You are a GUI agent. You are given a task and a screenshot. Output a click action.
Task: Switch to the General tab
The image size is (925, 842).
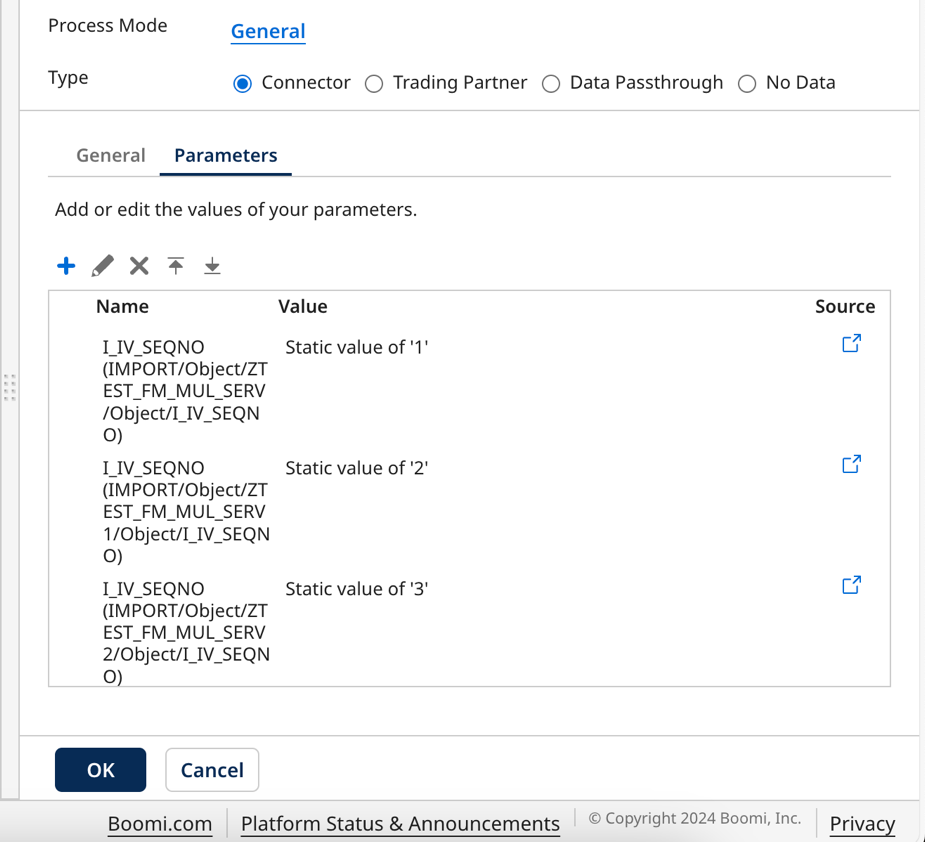pos(110,155)
